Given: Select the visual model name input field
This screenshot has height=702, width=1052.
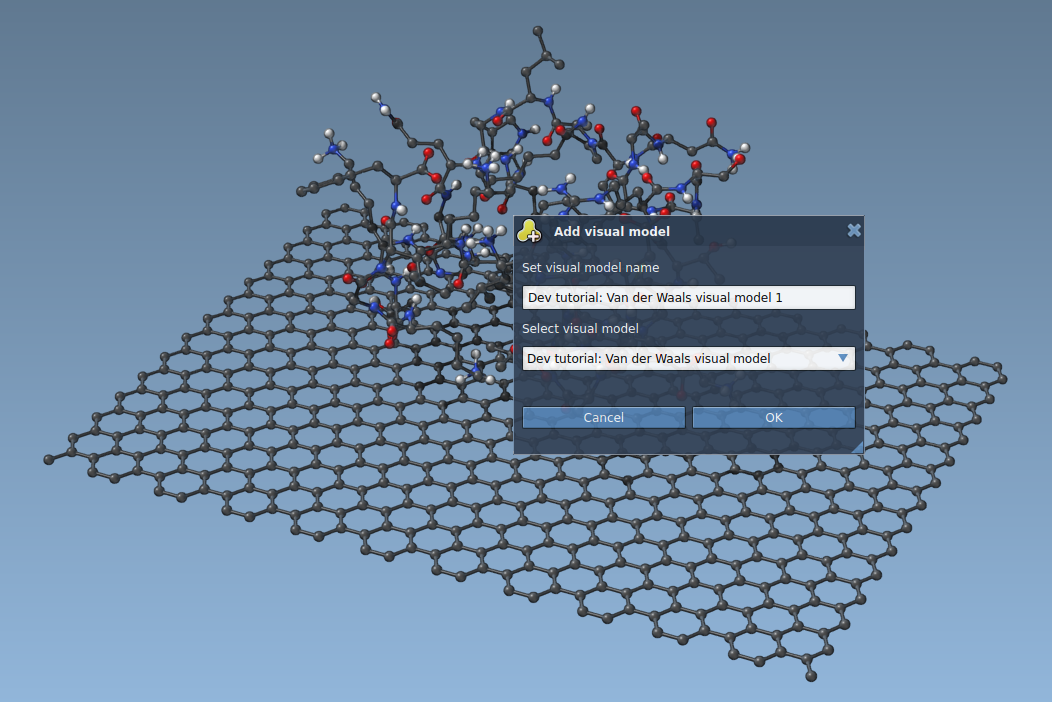Looking at the screenshot, I should [x=688, y=297].
